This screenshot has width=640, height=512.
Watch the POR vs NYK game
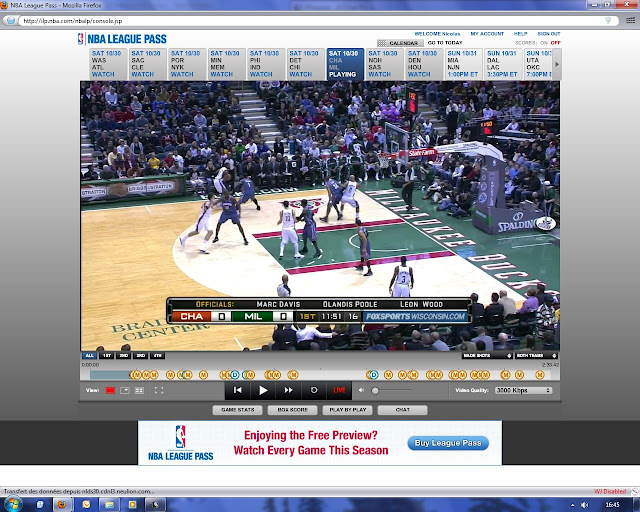187,64
